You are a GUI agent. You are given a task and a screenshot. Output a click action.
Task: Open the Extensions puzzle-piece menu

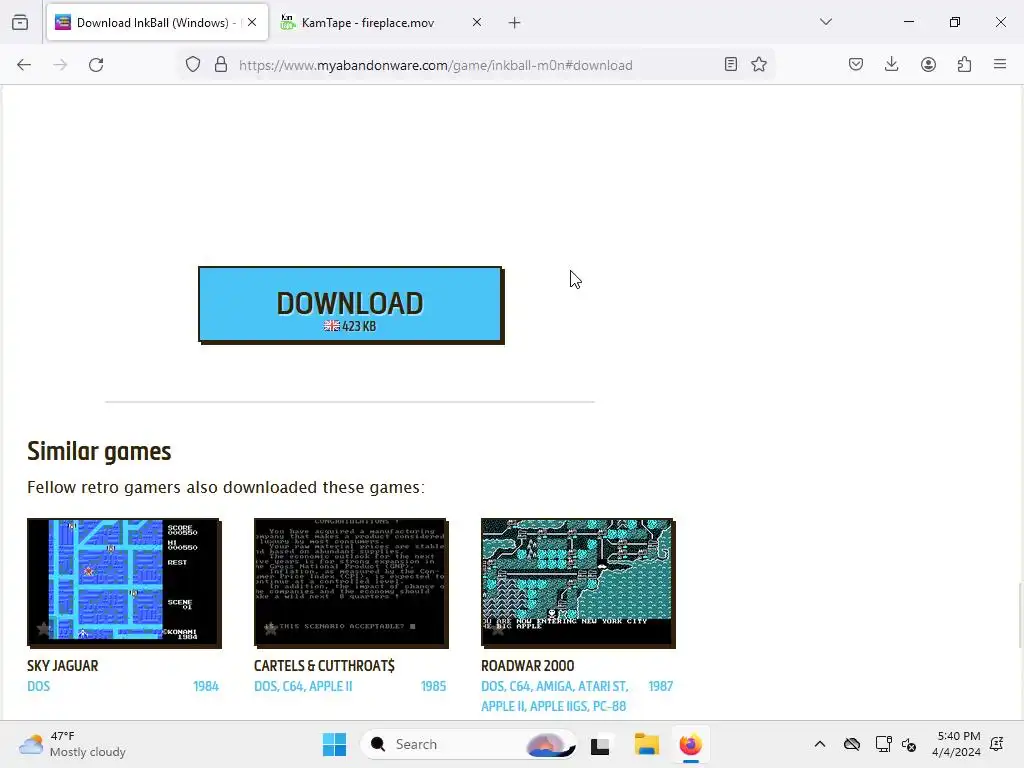pyautogui.click(x=965, y=64)
